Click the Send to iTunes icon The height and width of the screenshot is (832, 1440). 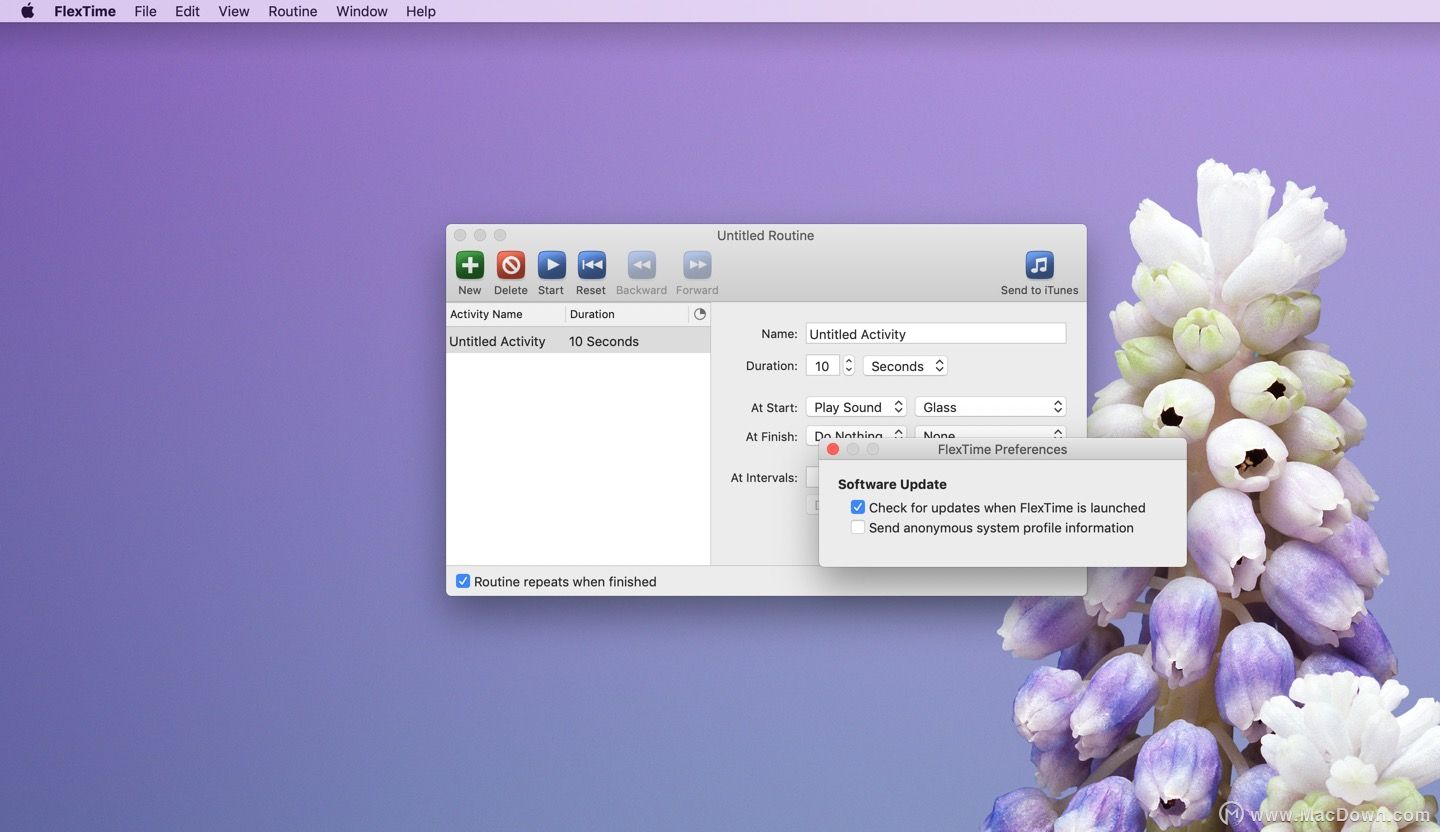point(1040,265)
